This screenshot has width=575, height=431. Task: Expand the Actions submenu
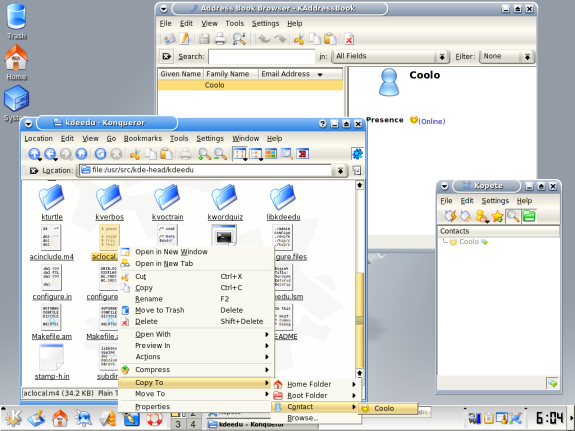click(x=196, y=357)
